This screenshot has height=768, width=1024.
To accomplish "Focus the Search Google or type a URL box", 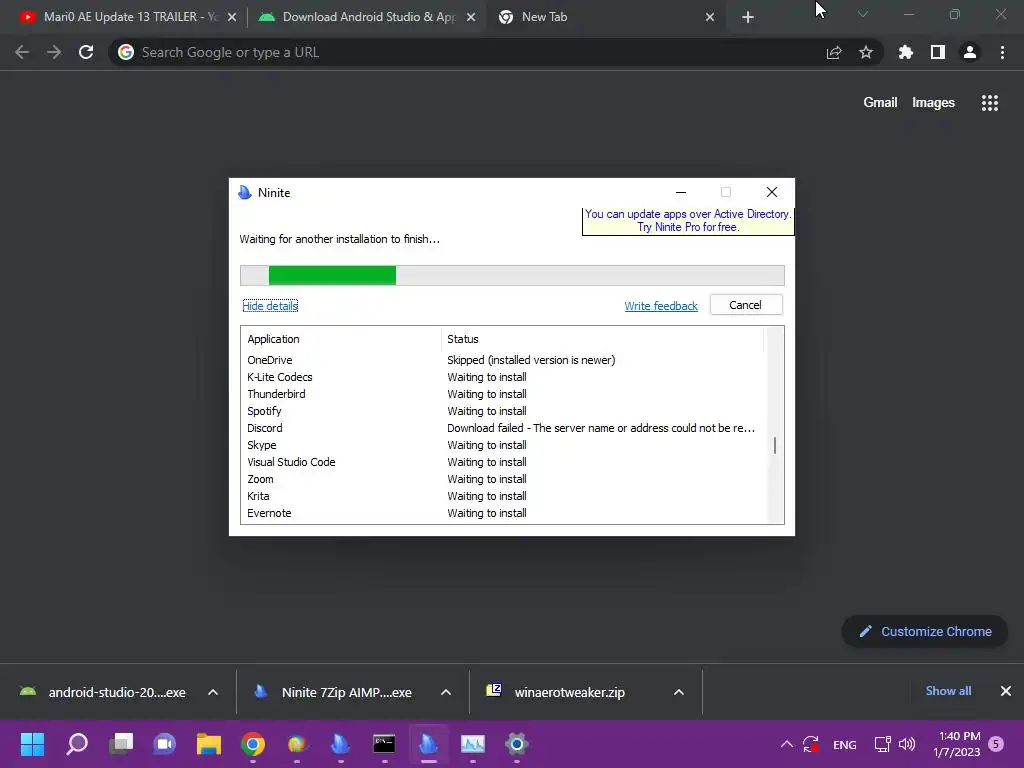I will pyautogui.click(x=464, y=52).
